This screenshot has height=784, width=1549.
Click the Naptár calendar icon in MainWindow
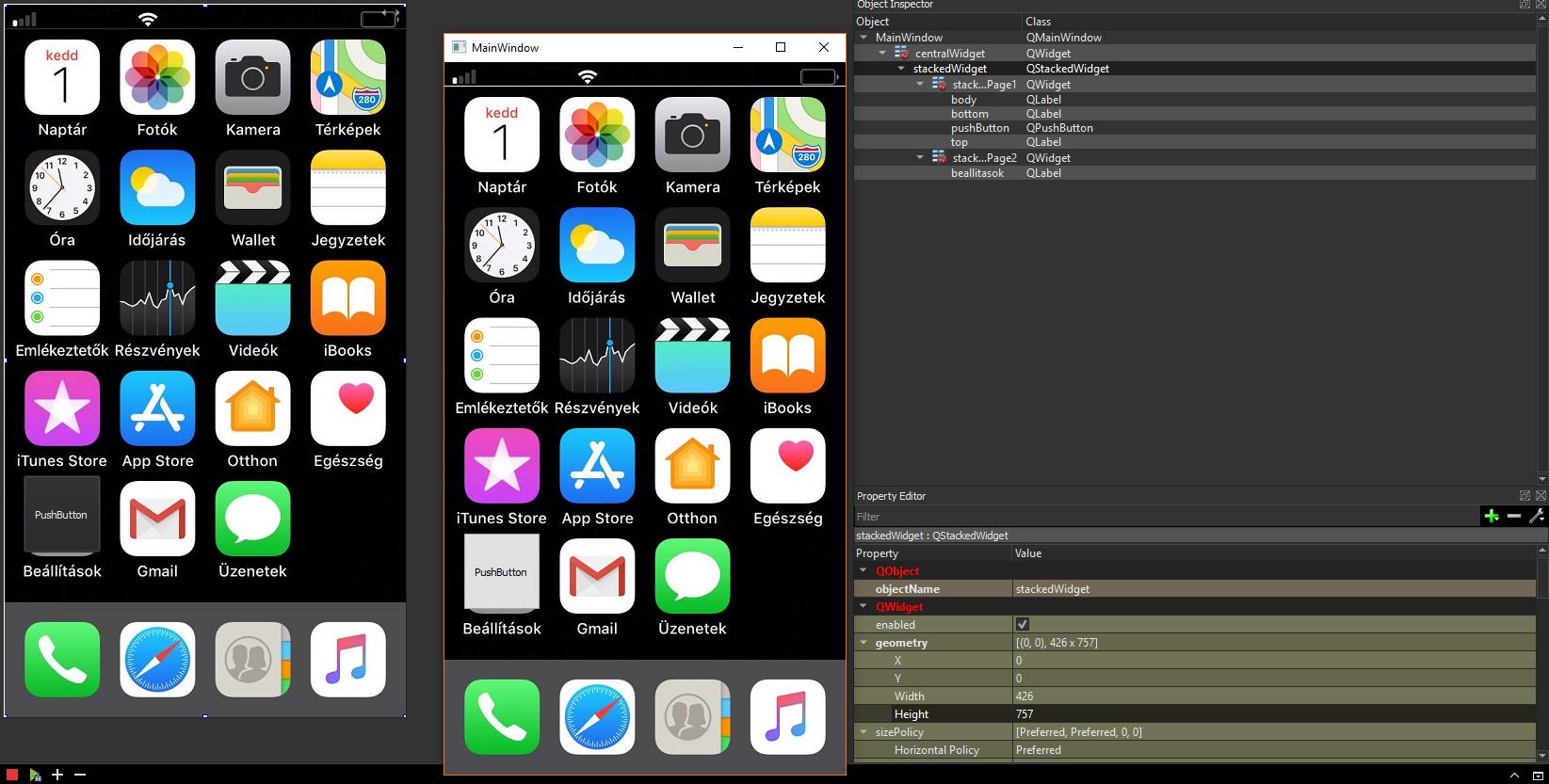point(502,135)
